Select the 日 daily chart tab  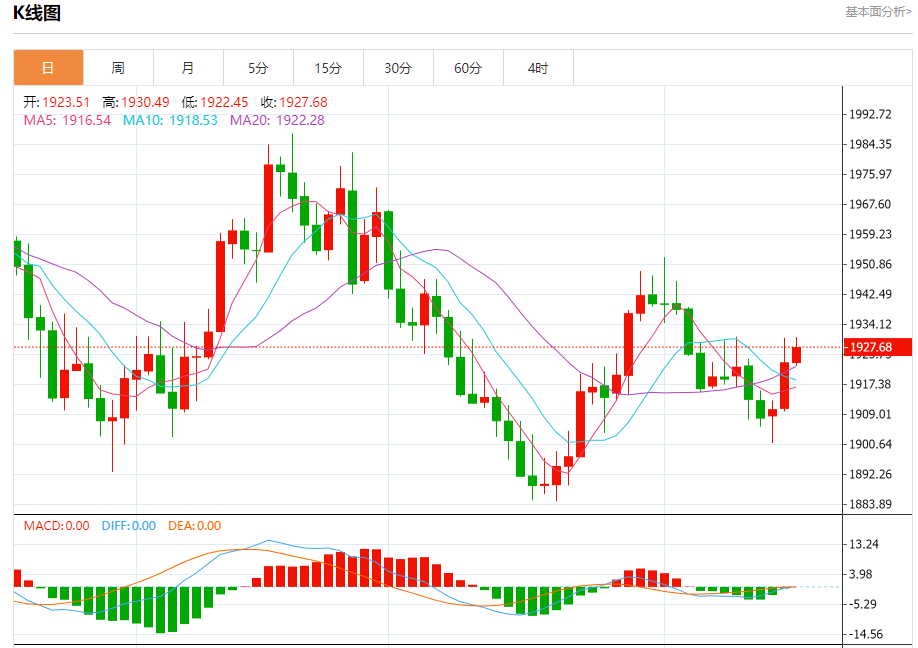(49, 68)
